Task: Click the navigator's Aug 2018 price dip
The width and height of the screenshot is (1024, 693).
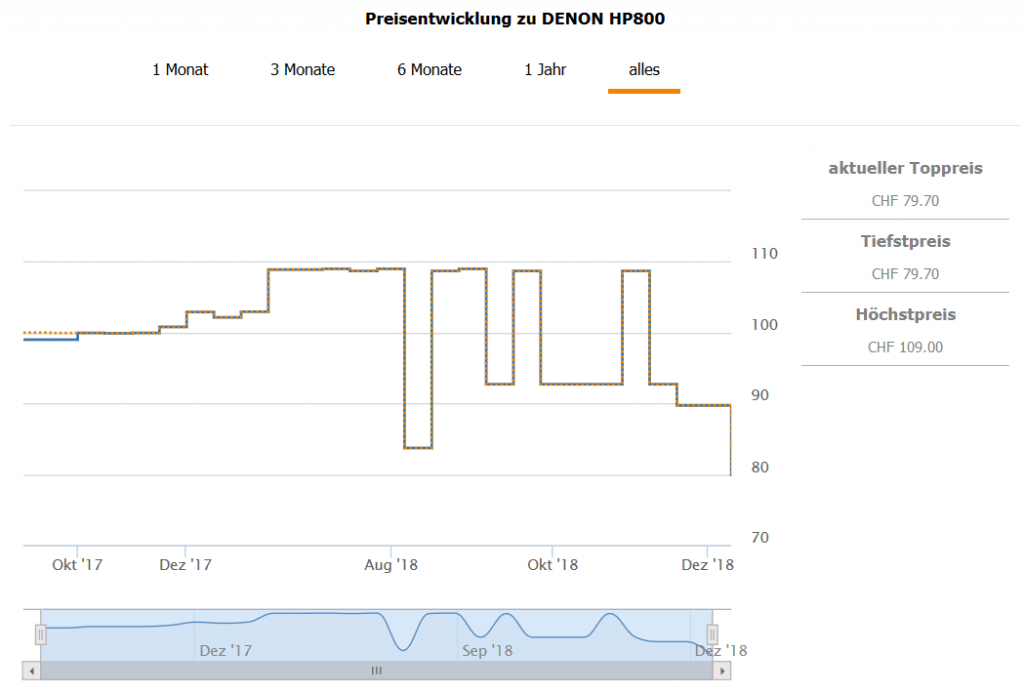Action: (403, 645)
